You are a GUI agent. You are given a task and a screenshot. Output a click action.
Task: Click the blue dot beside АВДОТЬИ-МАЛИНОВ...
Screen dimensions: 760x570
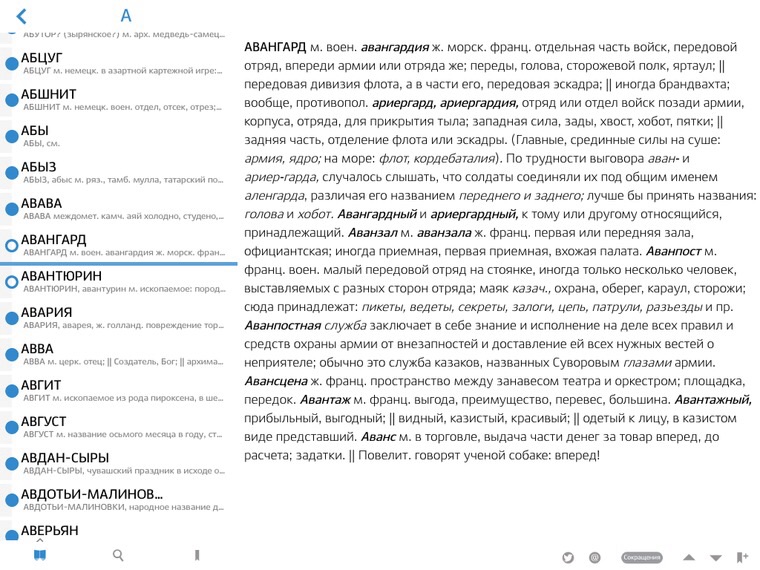pos(12,500)
